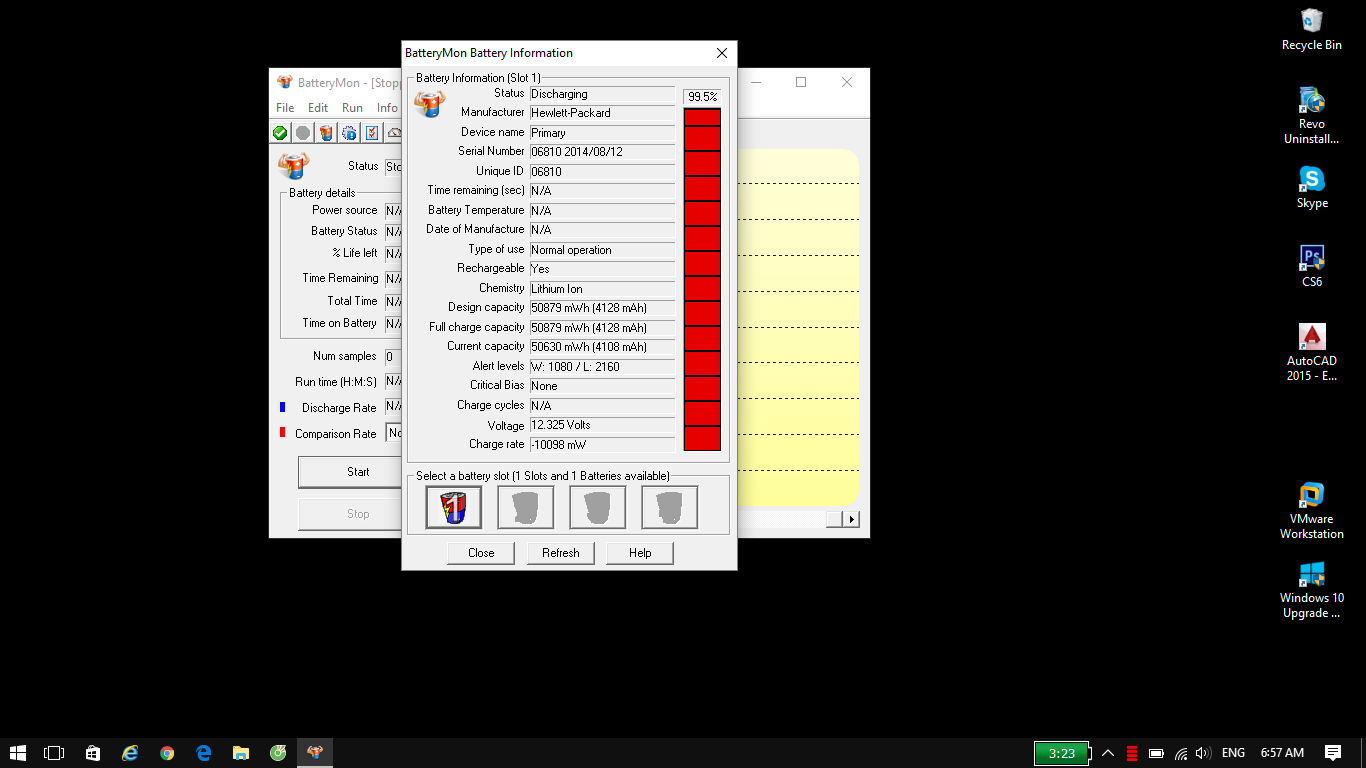Click the Help button
Screen dimensions: 1366x768
(640, 553)
